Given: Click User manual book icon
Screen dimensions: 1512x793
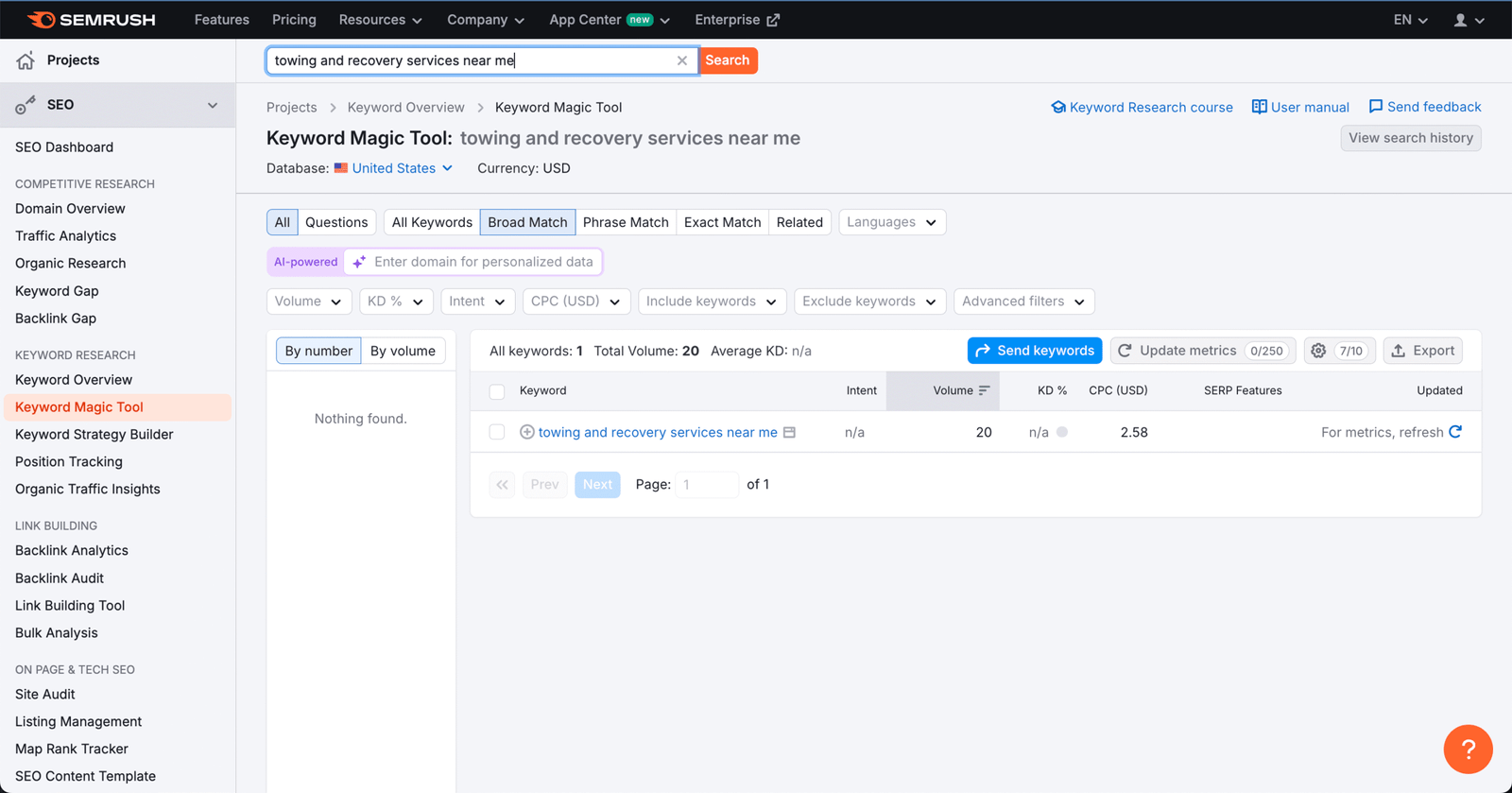Looking at the screenshot, I should (1259, 107).
